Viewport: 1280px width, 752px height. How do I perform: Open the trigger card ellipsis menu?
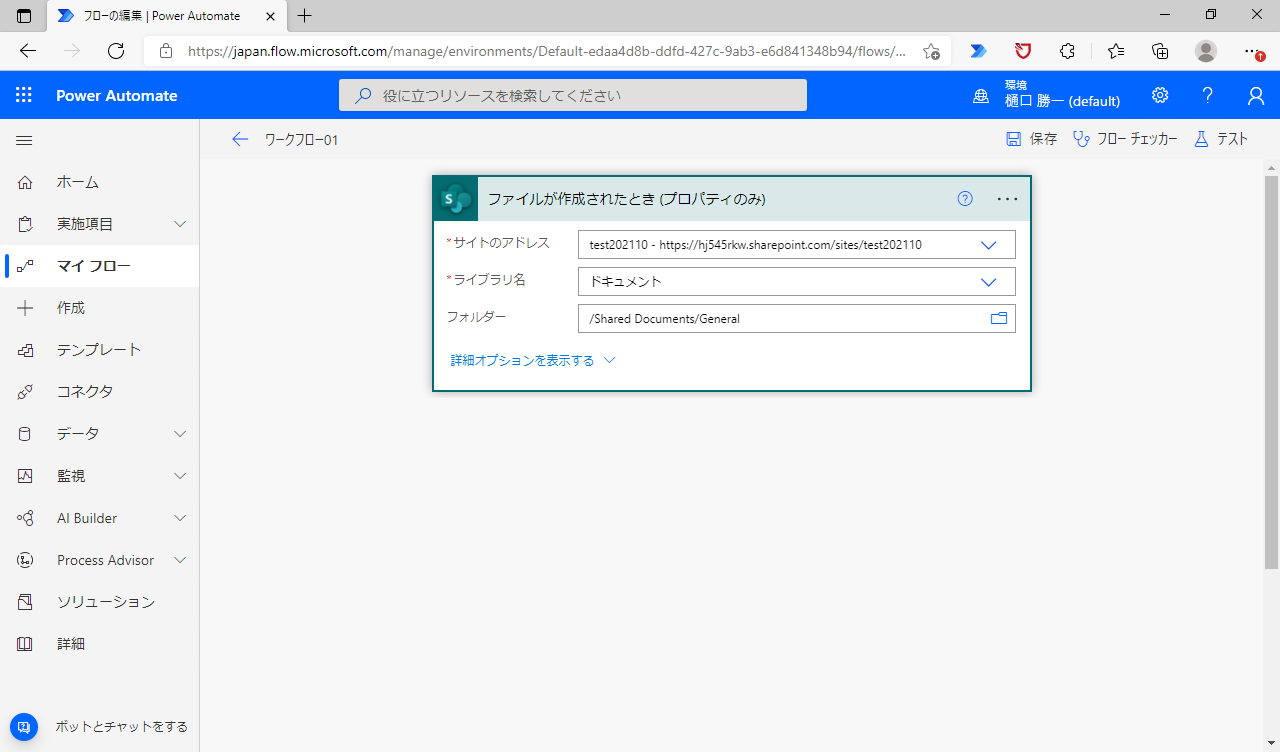(1008, 198)
